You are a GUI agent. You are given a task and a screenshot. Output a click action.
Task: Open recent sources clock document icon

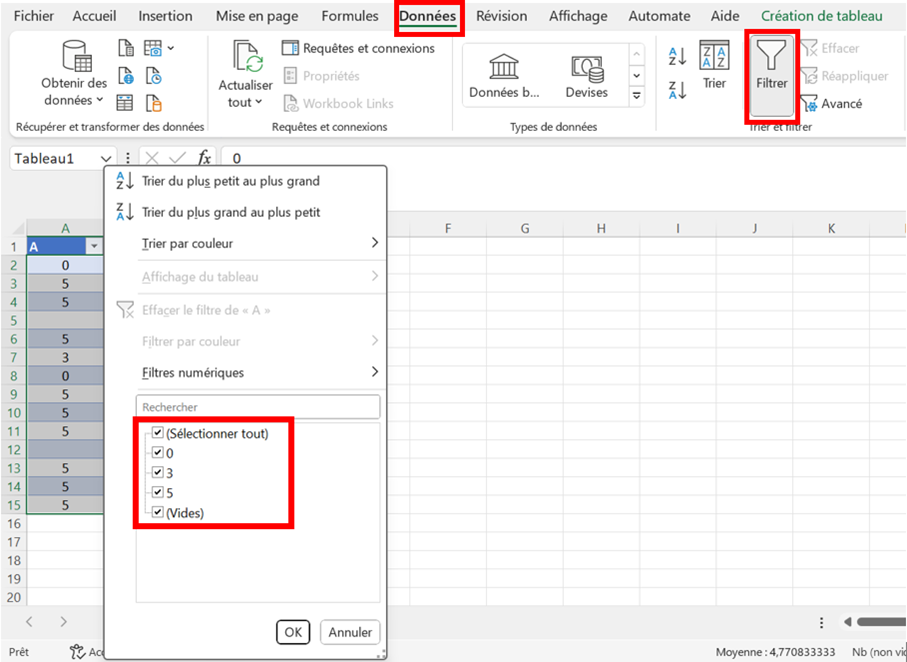tap(153, 76)
